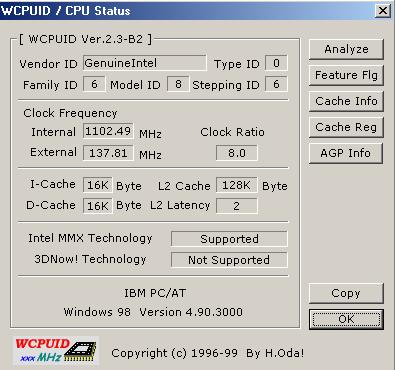Image resolution: width=395 pixels, height=370 pixels.
Task: Select the Internal clock 1102.49 field
Action: coord(108,131)
